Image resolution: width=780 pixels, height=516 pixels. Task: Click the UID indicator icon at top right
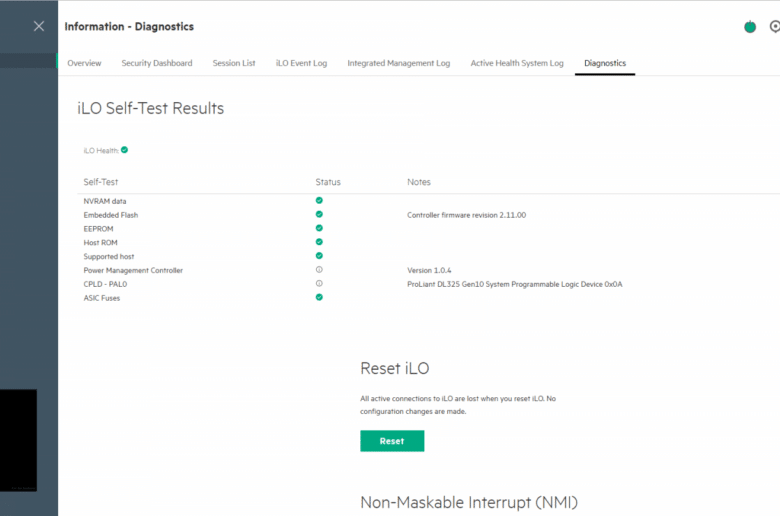coord(775,26)
